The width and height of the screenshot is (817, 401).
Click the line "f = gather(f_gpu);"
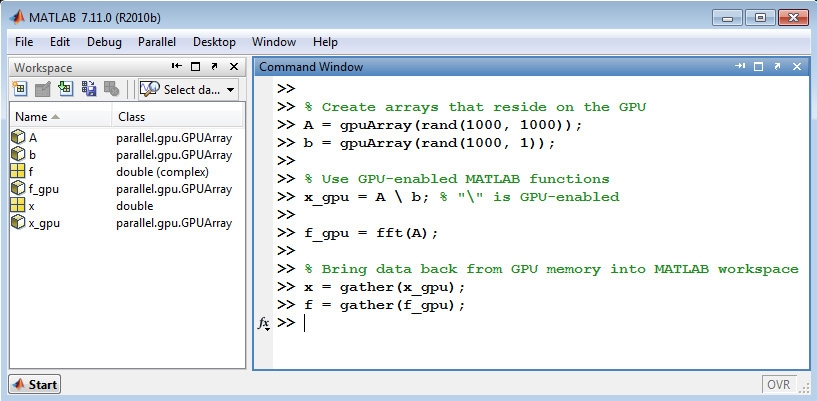tap(384, 305)
